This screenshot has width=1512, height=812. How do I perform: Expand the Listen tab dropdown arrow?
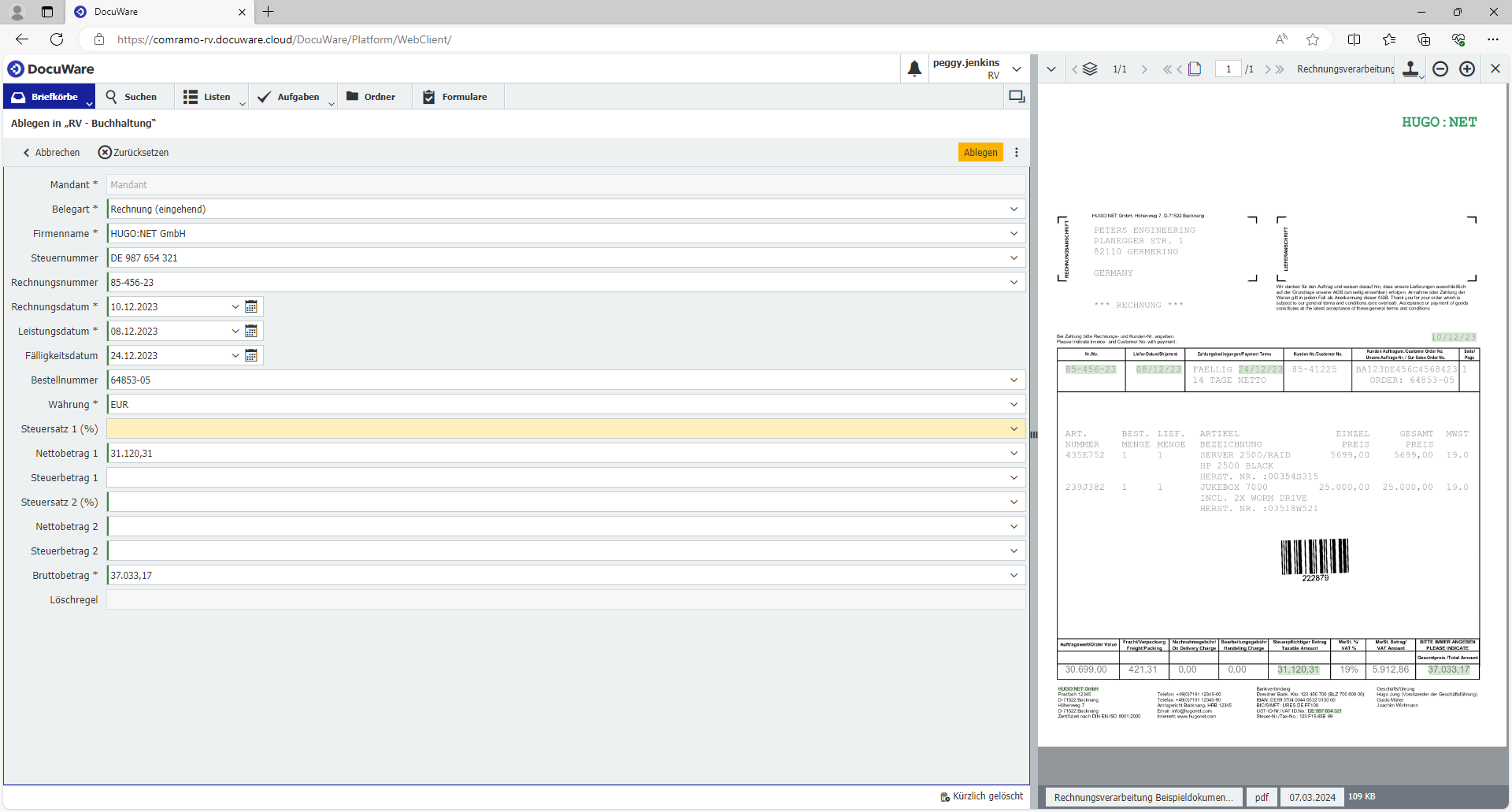[x=243, y=103]
